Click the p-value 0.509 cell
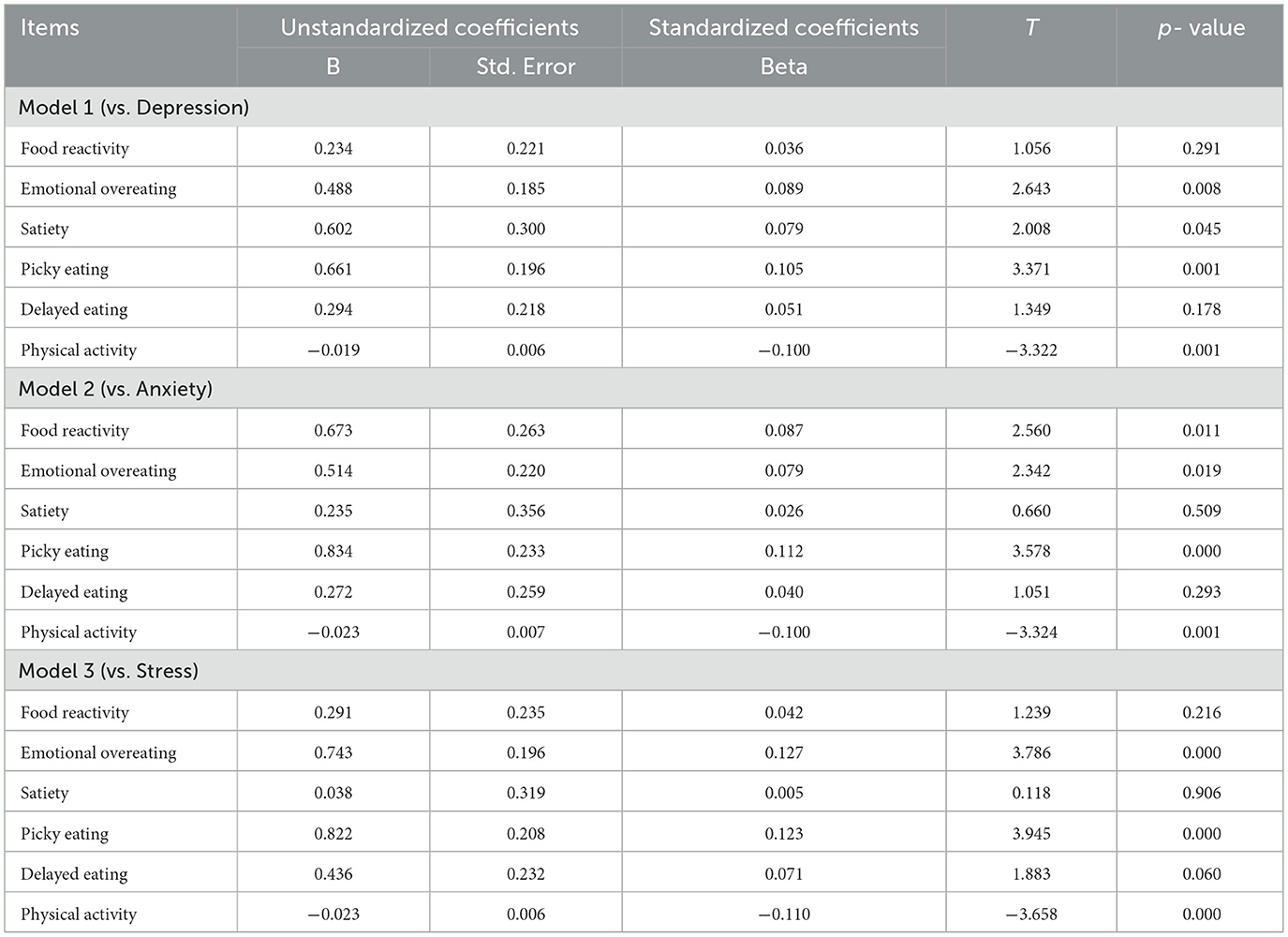 [x=1201, y=511]
